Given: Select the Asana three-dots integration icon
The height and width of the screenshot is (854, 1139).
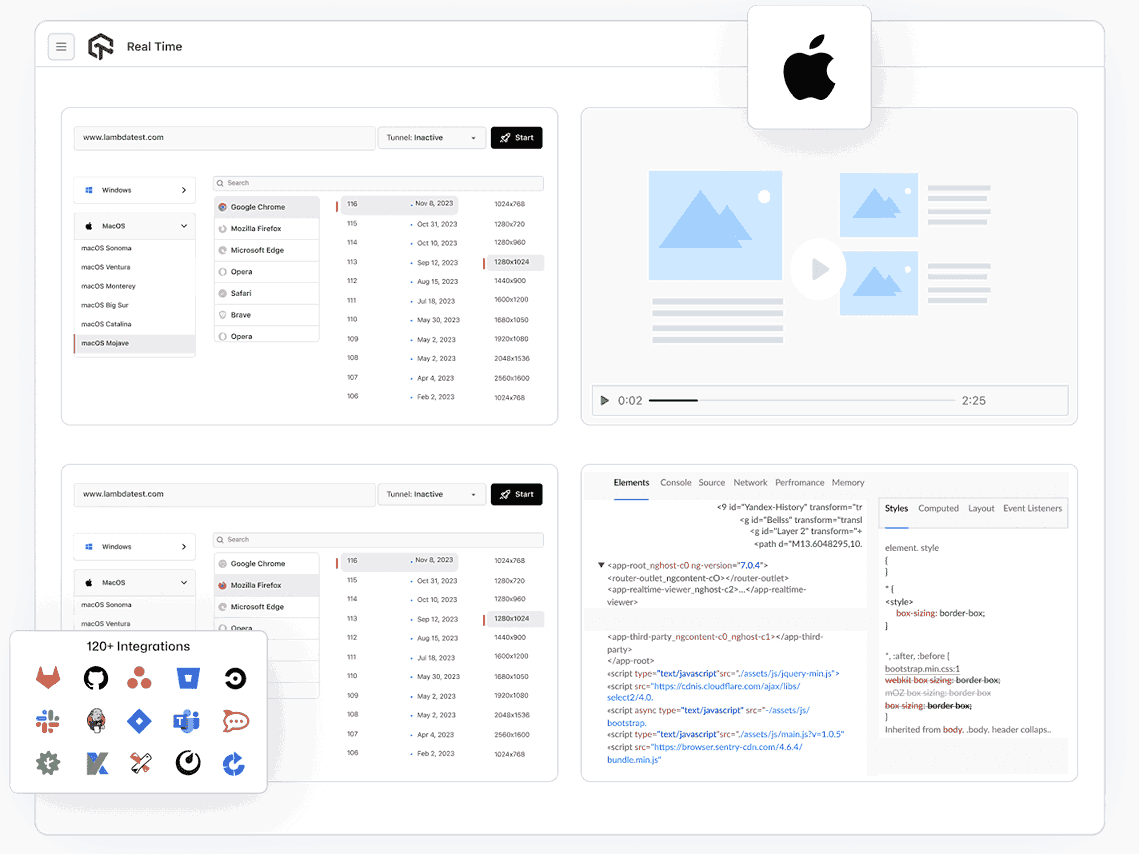Looking at the screenshot, I should (139, 678).
